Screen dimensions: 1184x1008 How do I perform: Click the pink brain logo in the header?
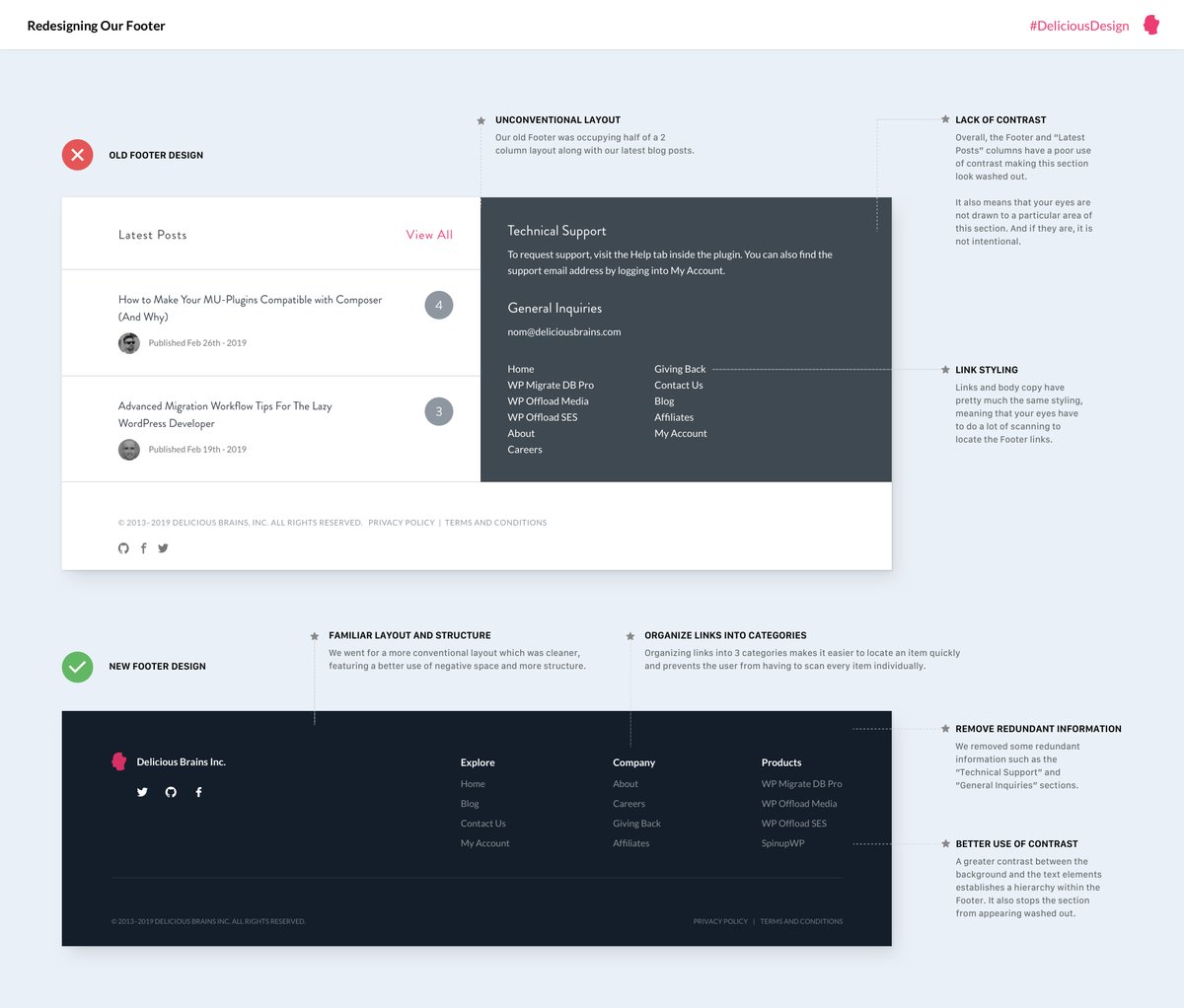coord(1151,25)
